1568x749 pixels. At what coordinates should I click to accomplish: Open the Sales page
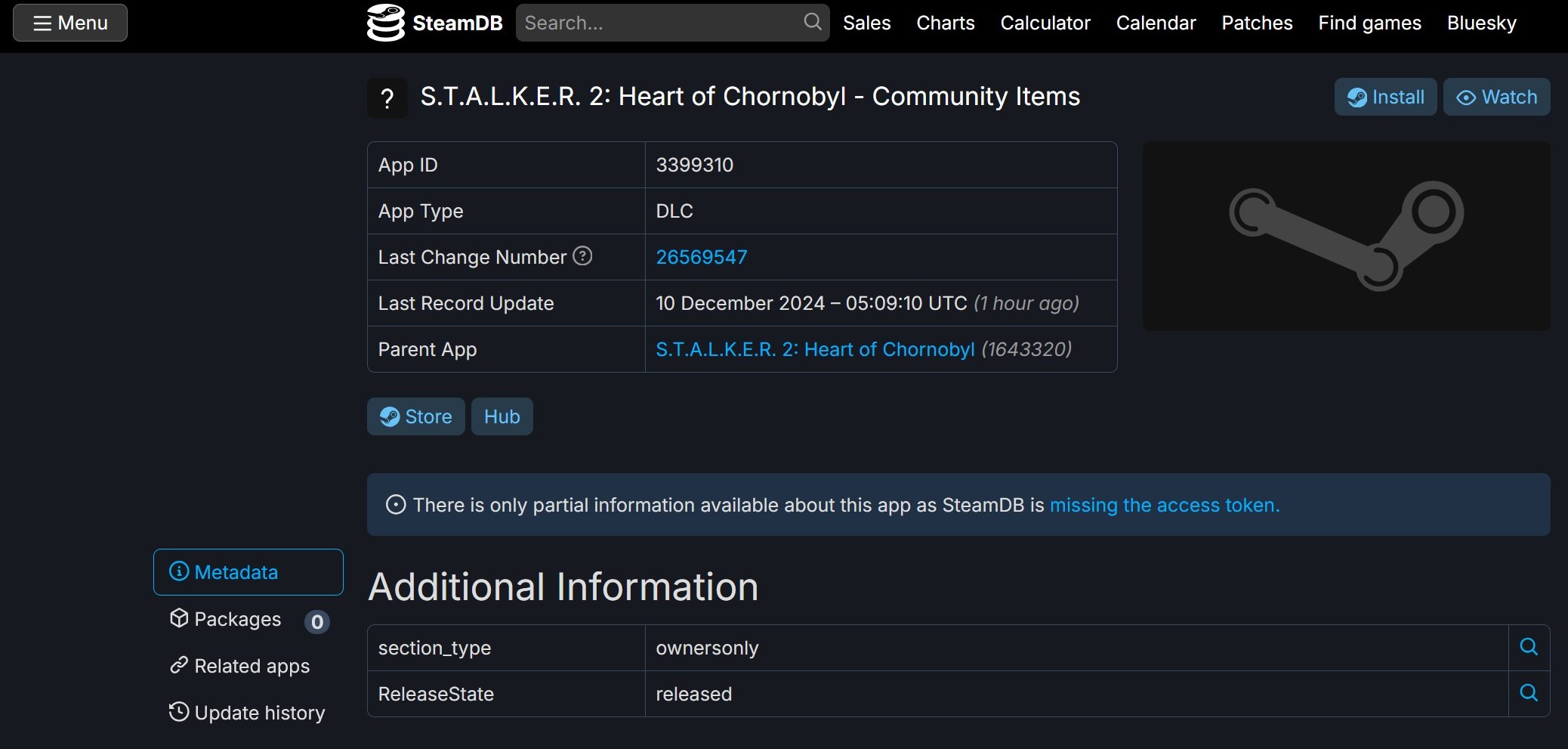coord(867,23)
